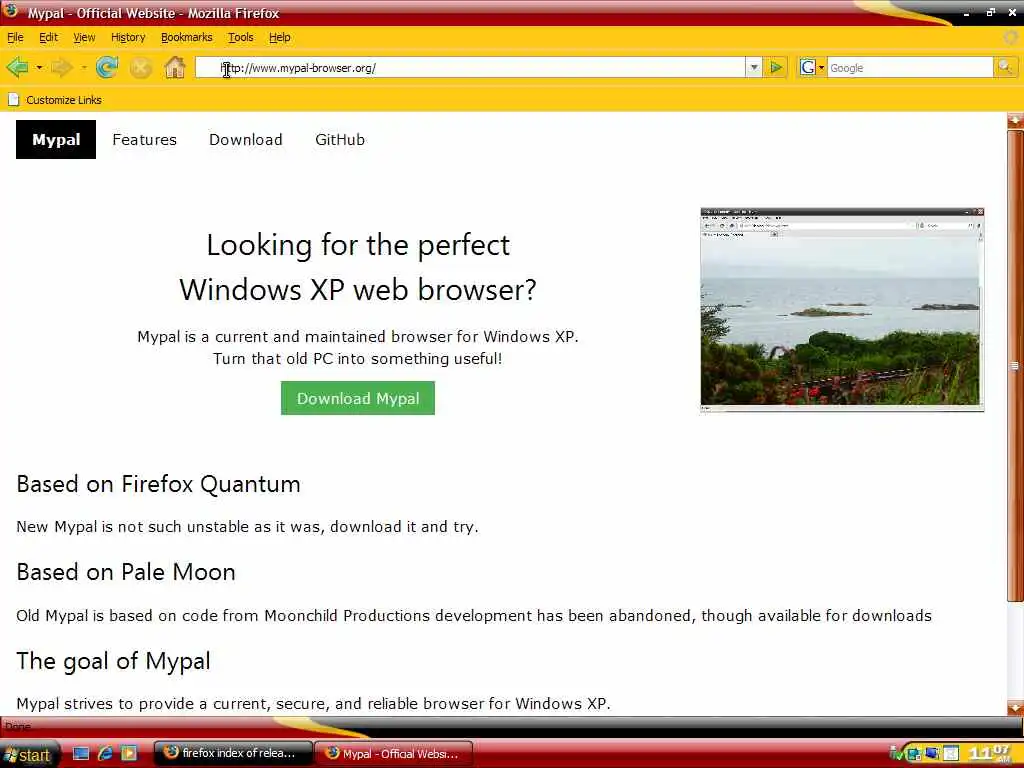Open the GitHub nav link
The image size is (1024, 768).
[340, 139]
